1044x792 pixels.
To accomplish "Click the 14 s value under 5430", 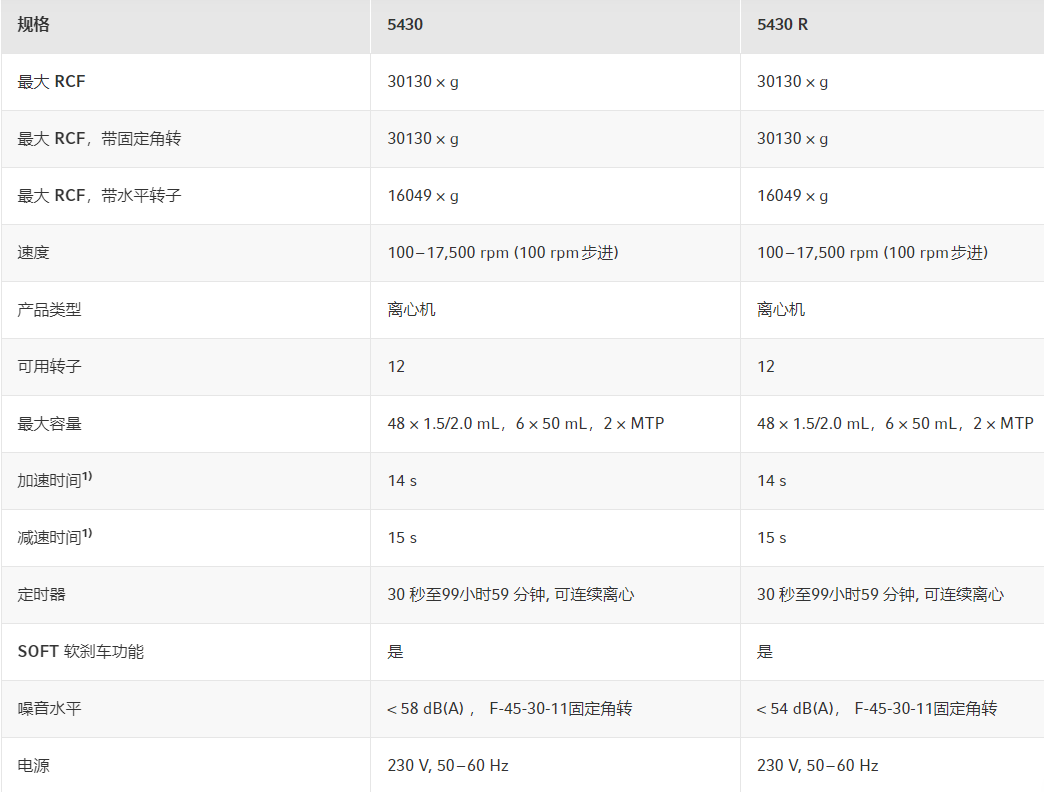I will point(402,481).
